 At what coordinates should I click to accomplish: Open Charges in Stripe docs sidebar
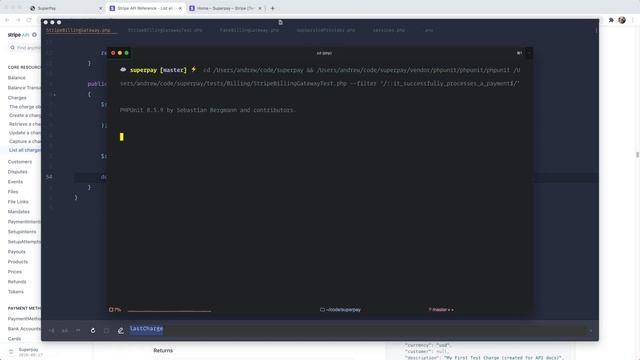coord(17,98)
